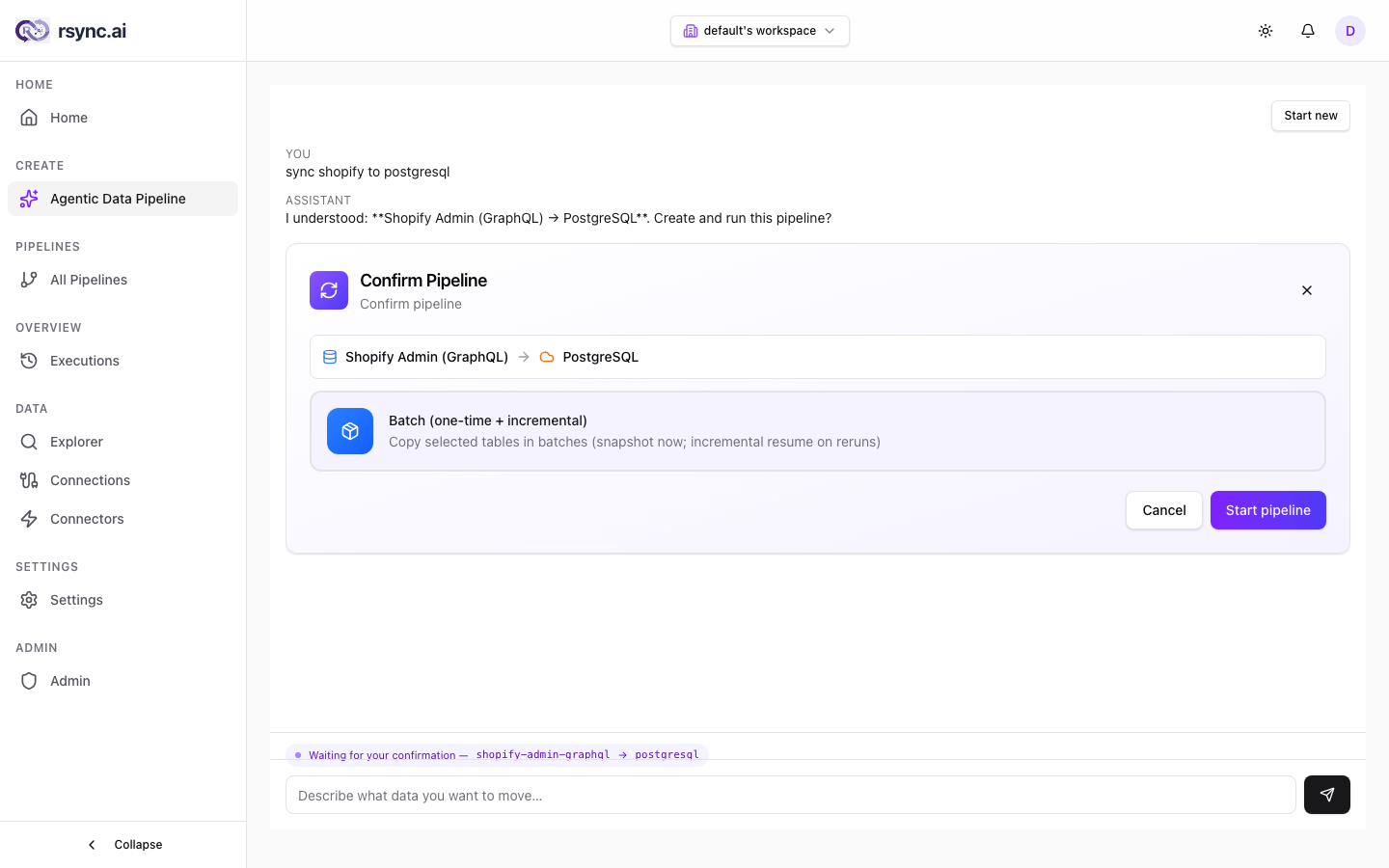The image size is (1389, 868).
Task: Click the rsync.ai brand name
Action: 92,31
